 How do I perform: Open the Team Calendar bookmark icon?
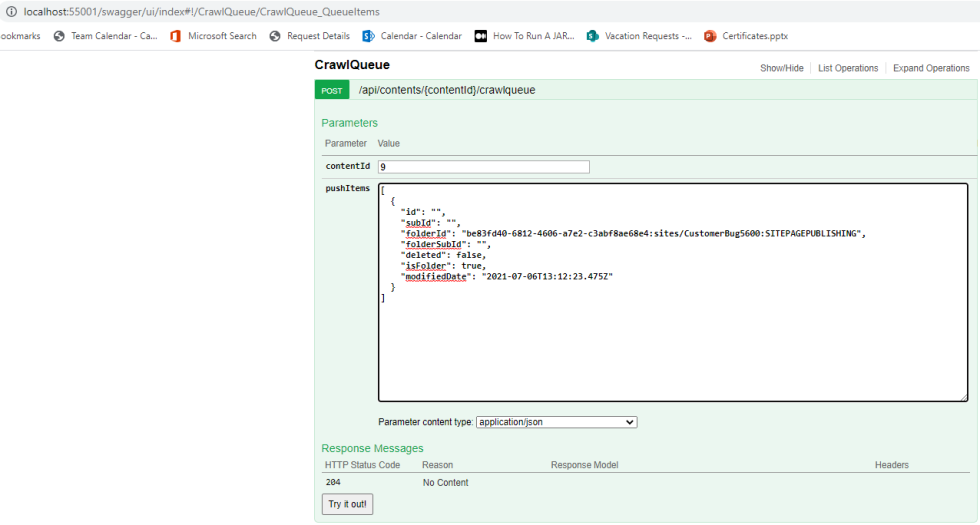[x=59, y=36]
